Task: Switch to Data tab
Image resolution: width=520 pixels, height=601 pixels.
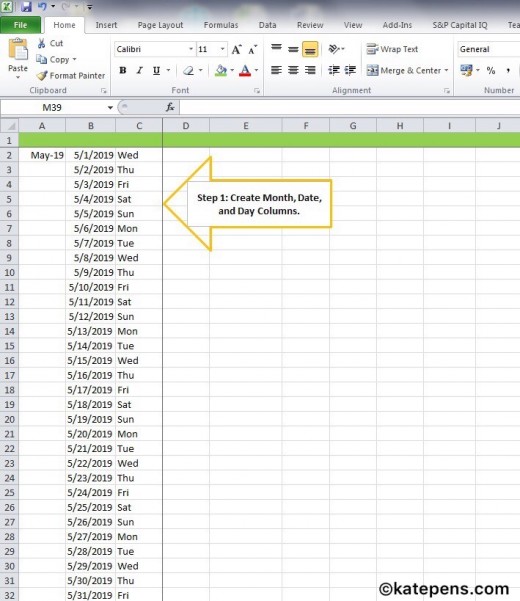Action: point(267,25)
